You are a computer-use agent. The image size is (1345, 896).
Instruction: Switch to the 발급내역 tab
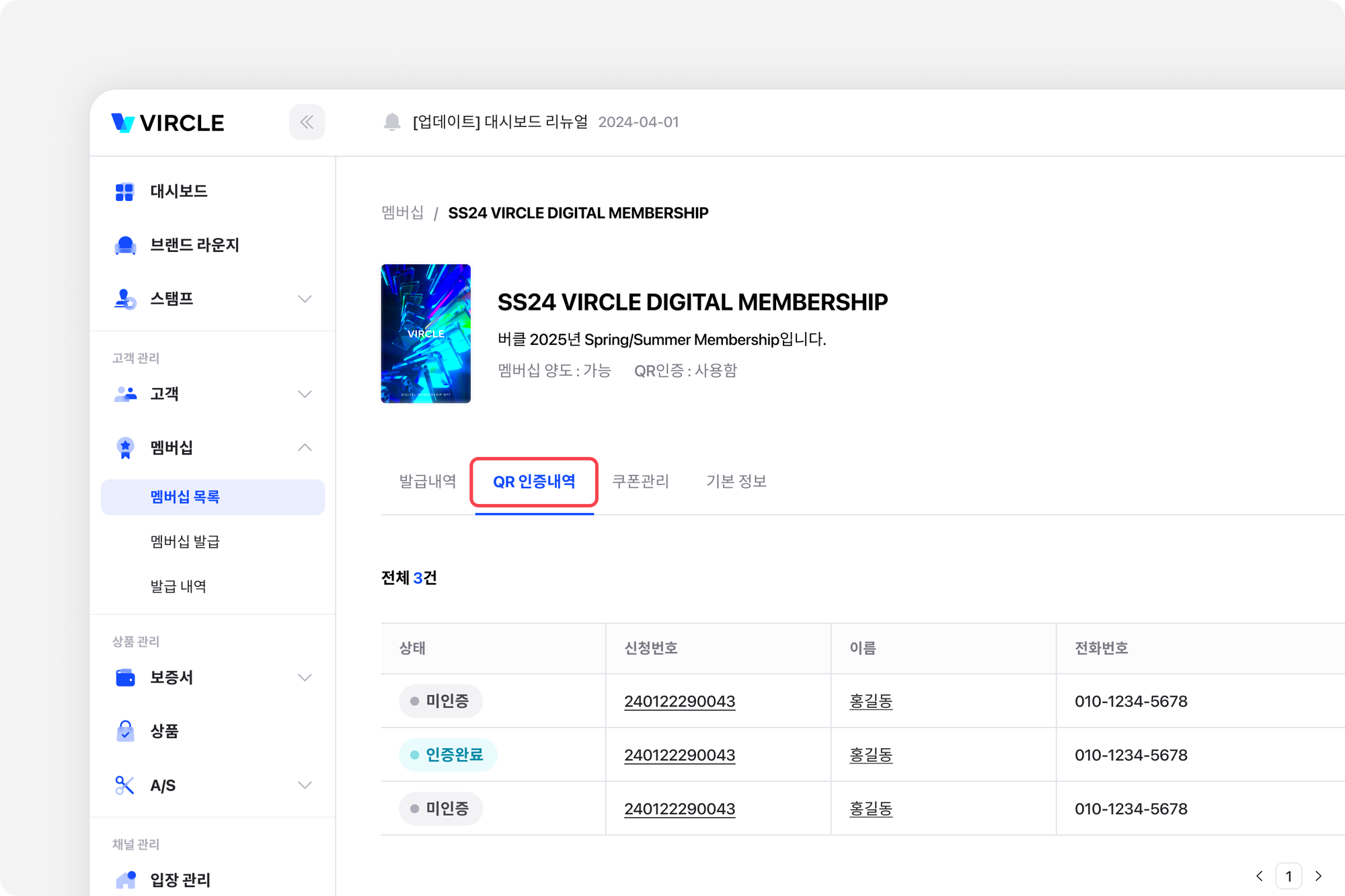428,481
